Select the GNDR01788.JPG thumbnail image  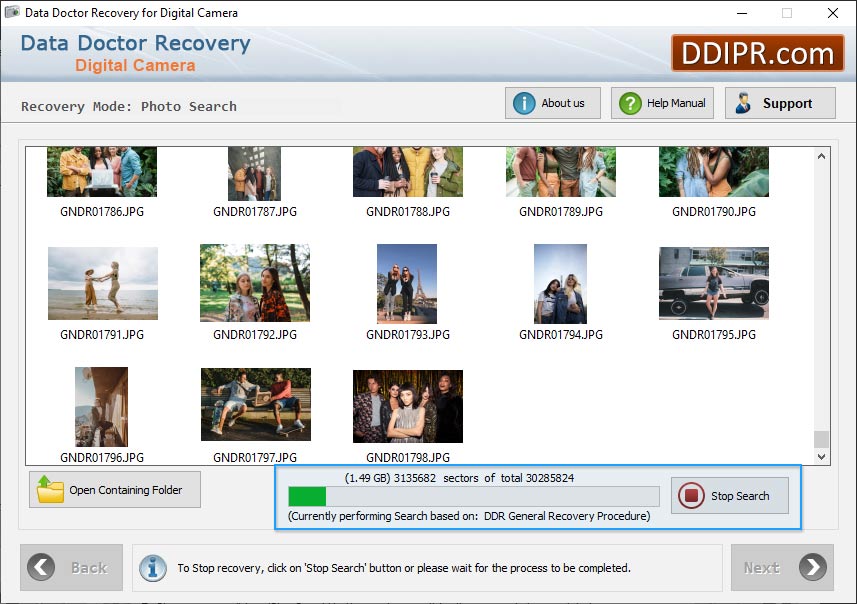pyautogui.click(x=408, y=172)
